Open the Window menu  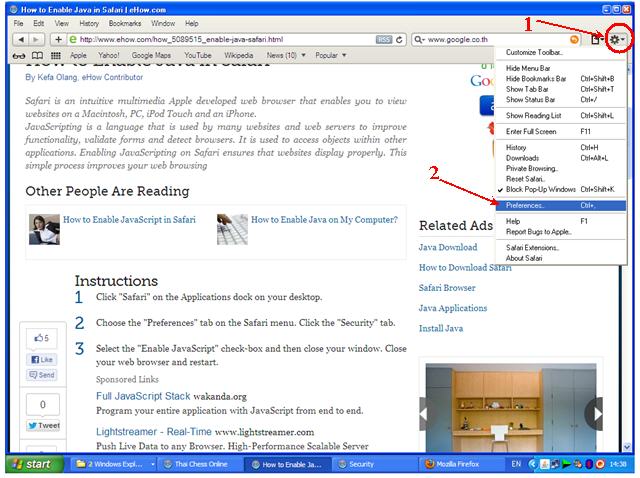pyautogui.click(x=163, y=24)
